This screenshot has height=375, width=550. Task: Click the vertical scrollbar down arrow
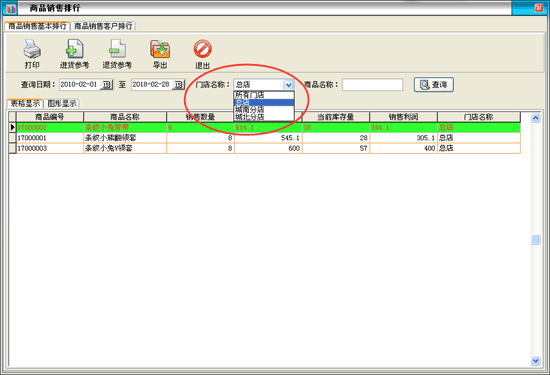point(535,361)
